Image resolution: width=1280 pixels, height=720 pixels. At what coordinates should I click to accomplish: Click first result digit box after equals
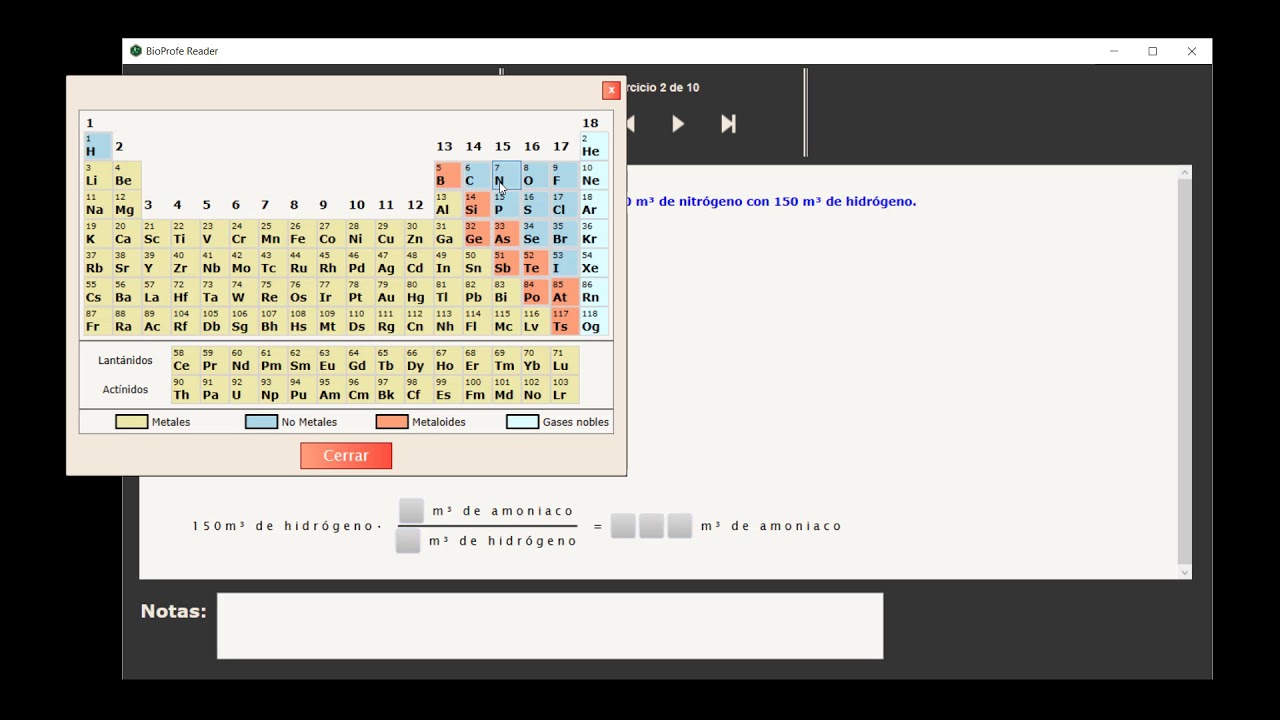623,526
